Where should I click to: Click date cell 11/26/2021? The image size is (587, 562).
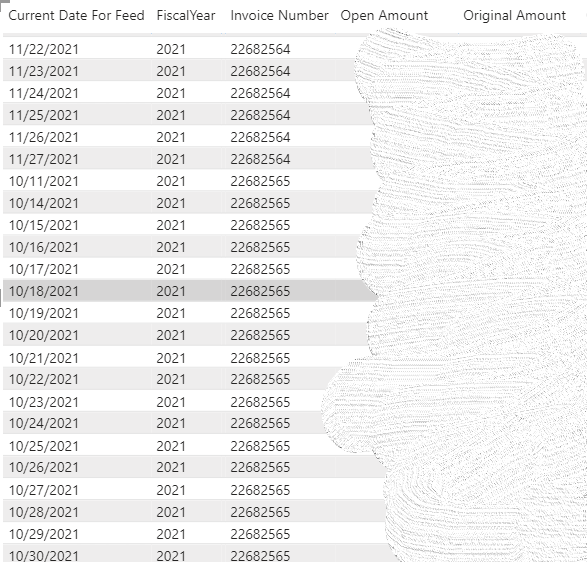44,137
